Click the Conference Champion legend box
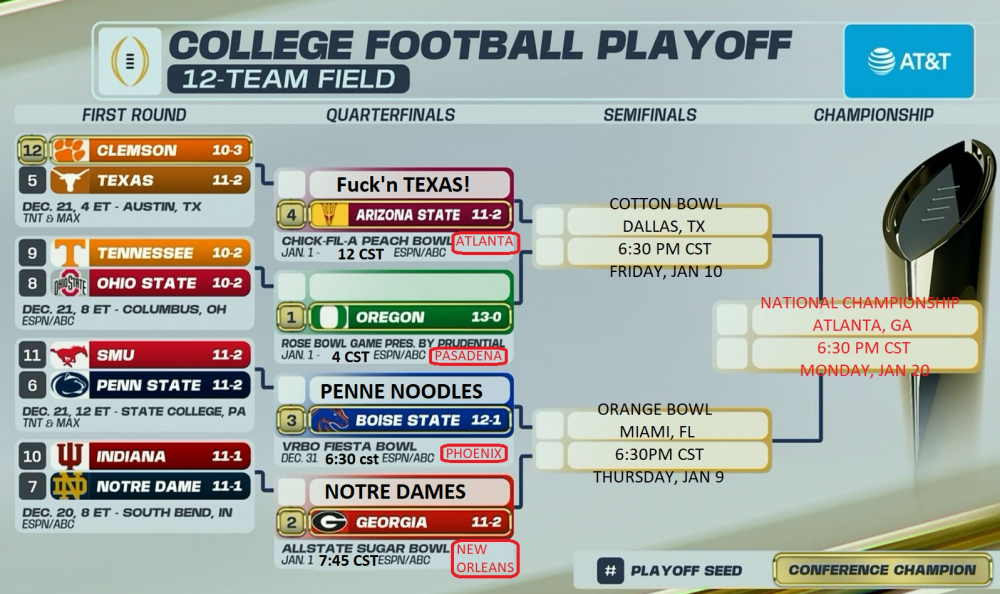 [882, 570]
